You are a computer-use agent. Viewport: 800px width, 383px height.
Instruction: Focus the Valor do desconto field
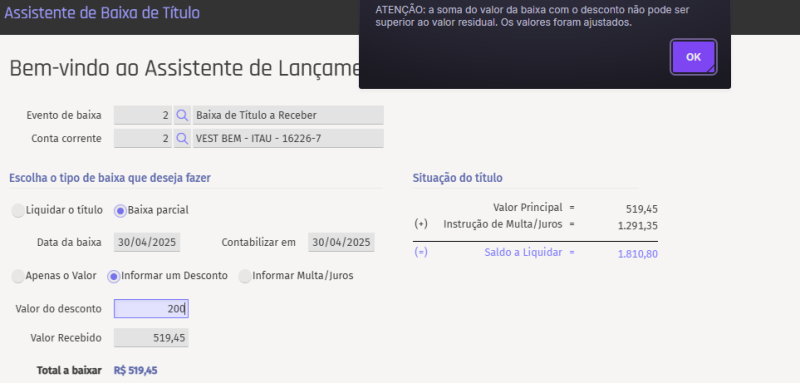[x=151, y=309]
